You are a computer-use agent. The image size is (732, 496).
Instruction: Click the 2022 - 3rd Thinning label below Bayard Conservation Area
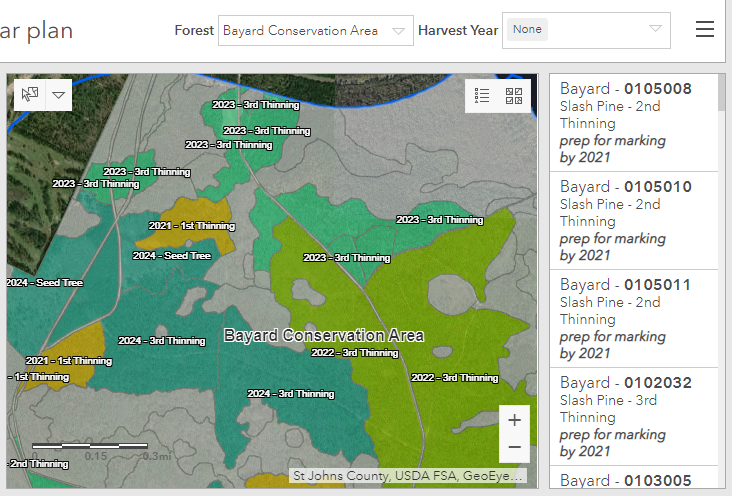click(355, 353)
